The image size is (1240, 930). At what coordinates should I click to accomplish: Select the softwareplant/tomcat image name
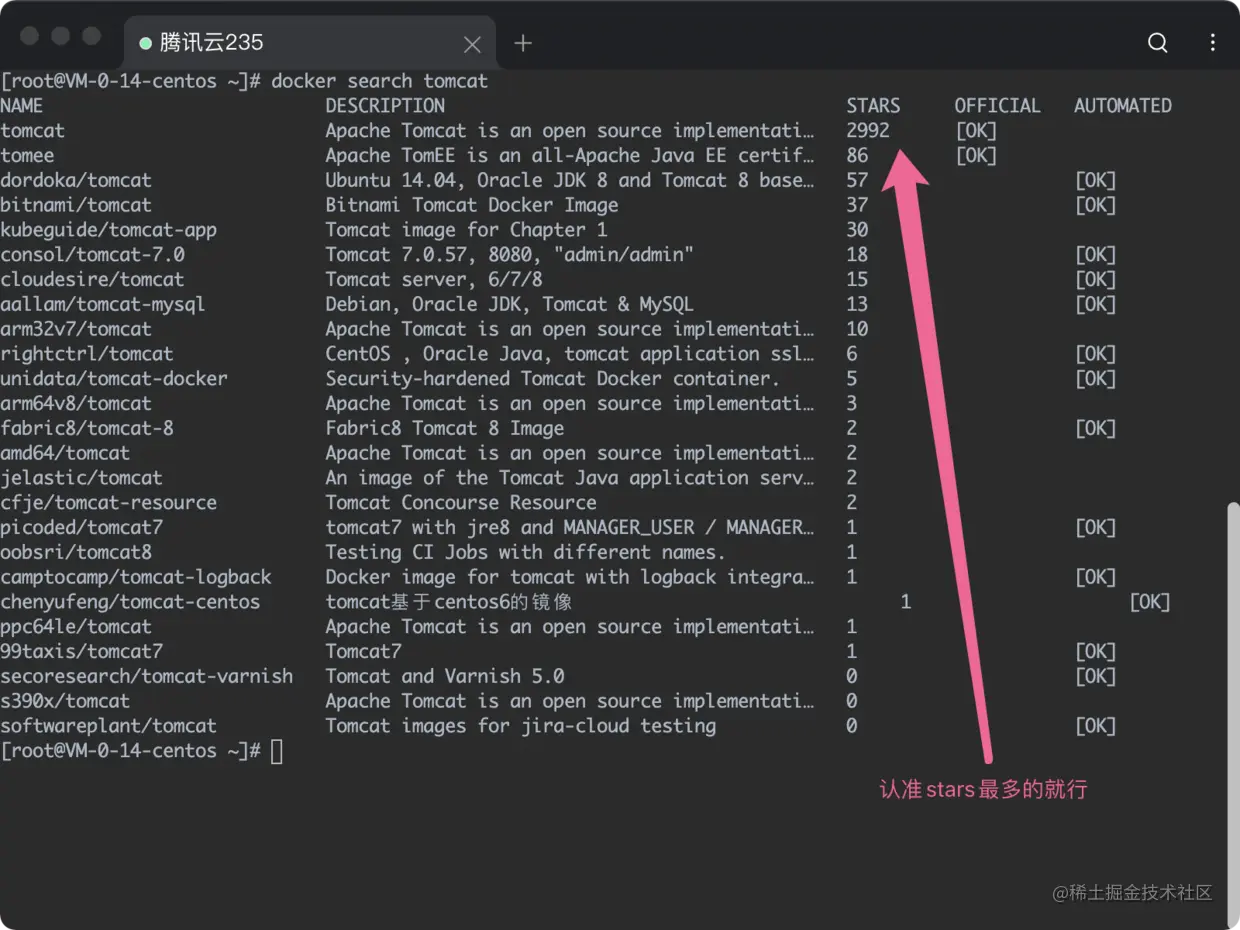(108, 726)
